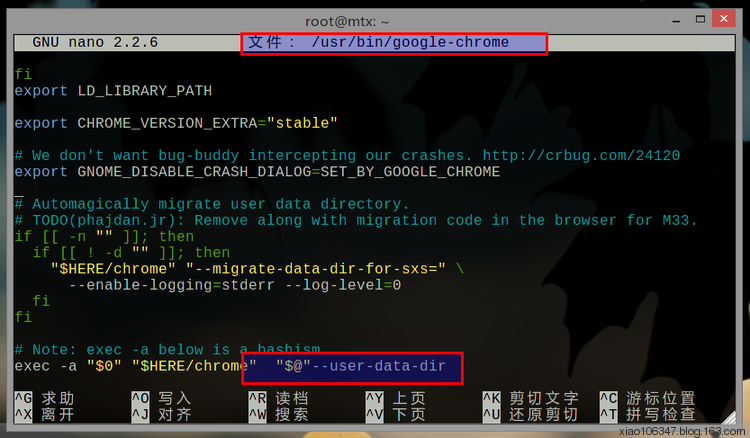Click the window title 'root@mtx: ~'
750x438 pixels.
point(347,22)
